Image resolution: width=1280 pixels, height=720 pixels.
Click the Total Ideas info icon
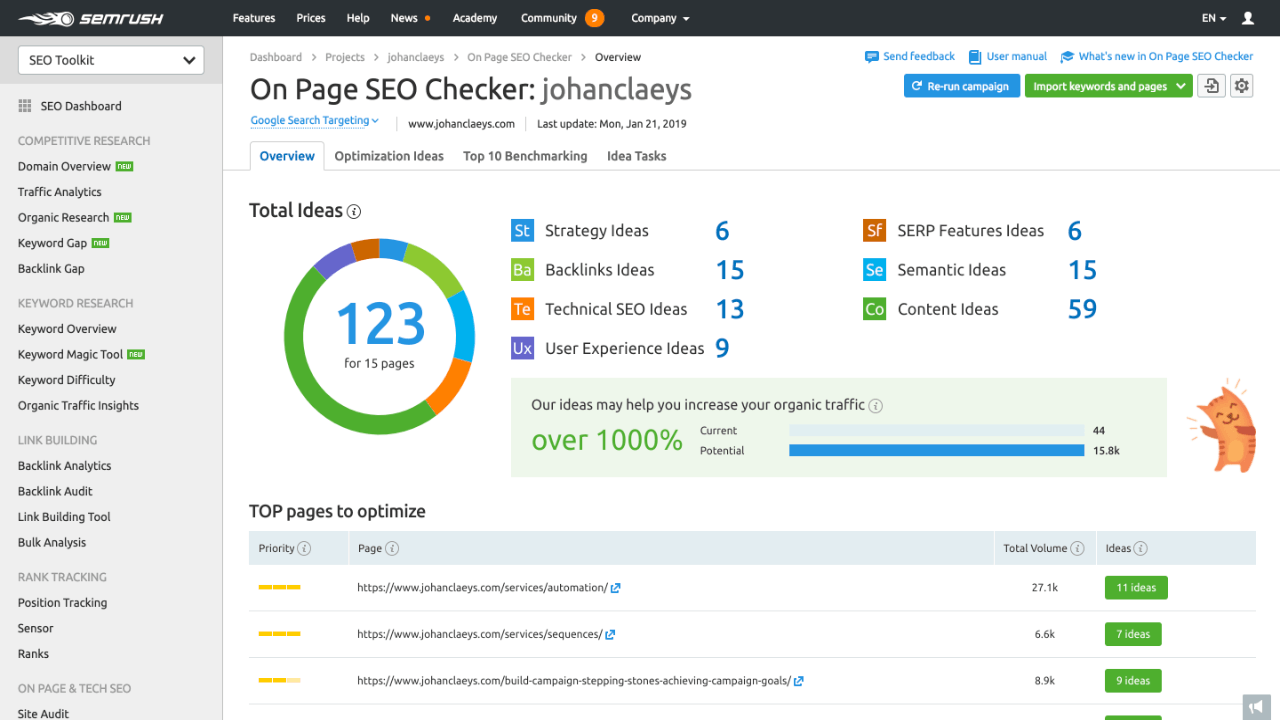pyautogui.click(x=353, y=211)
